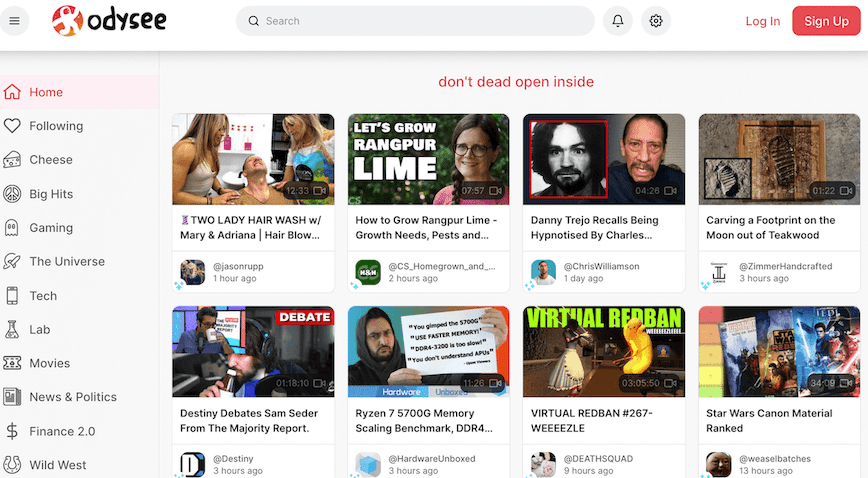The height and width of the screenshot is (478, 868).
Task: Click the Gaming icon in the sidebar
Action: click(x=12, y=228)
